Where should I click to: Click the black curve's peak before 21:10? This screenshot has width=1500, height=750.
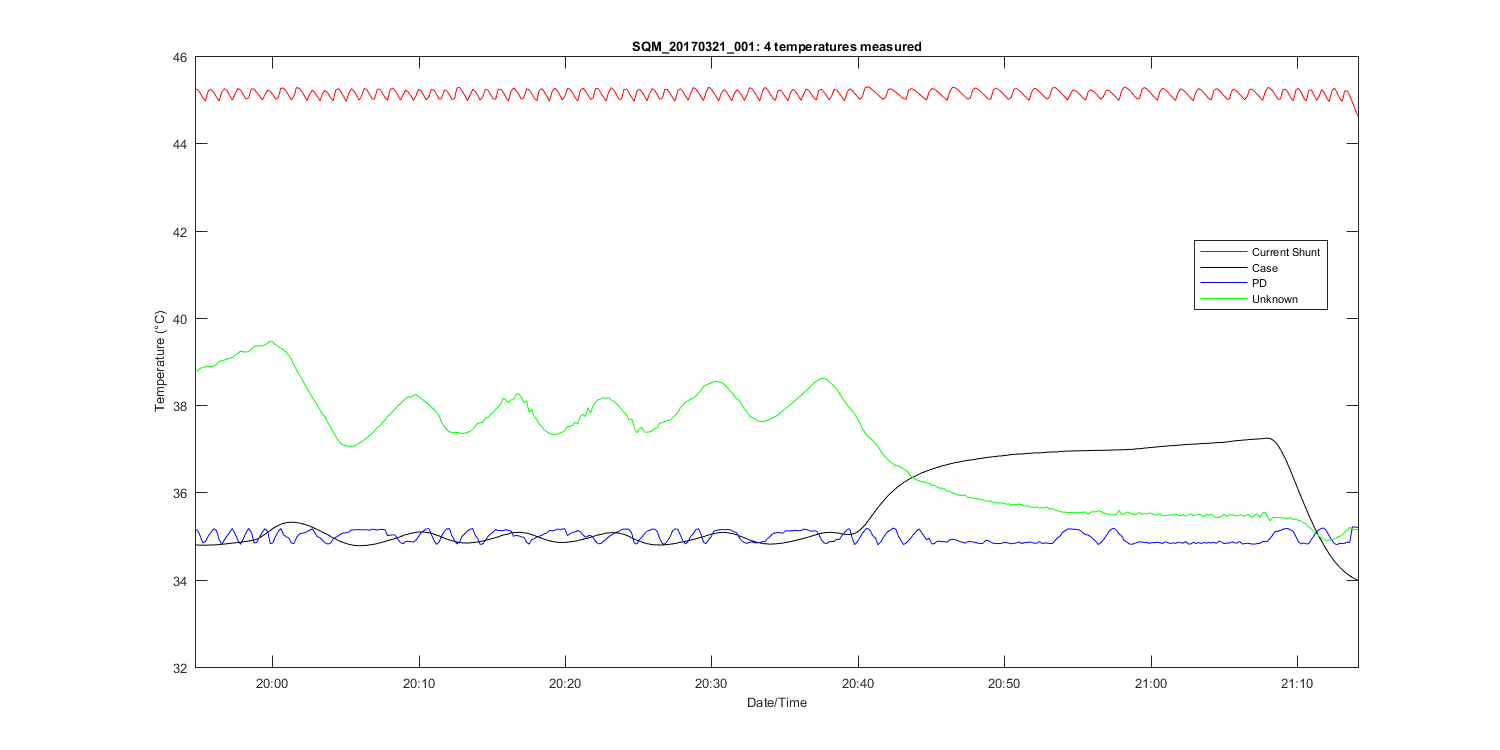point(1268,438)
